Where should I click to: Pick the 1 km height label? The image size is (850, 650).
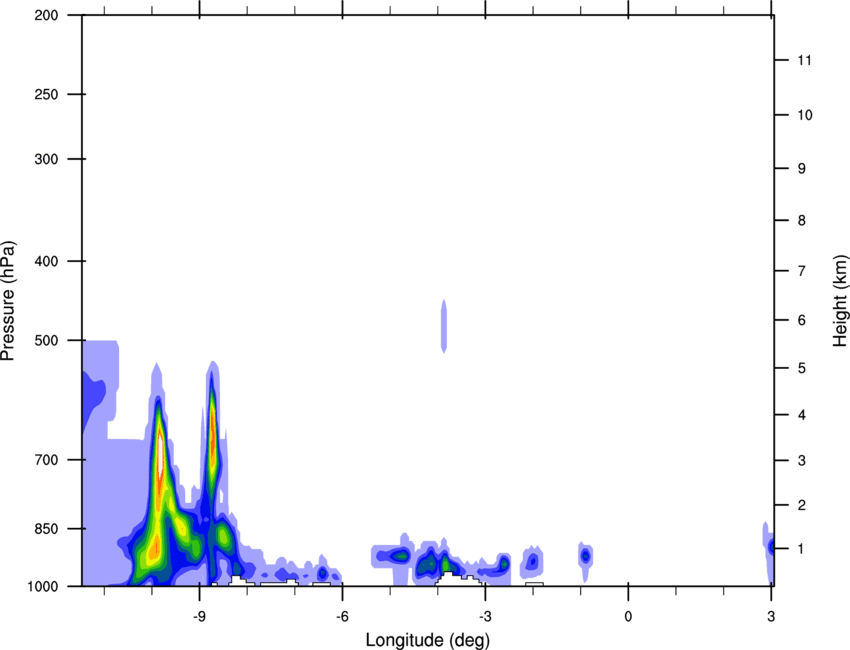(802, 549)
